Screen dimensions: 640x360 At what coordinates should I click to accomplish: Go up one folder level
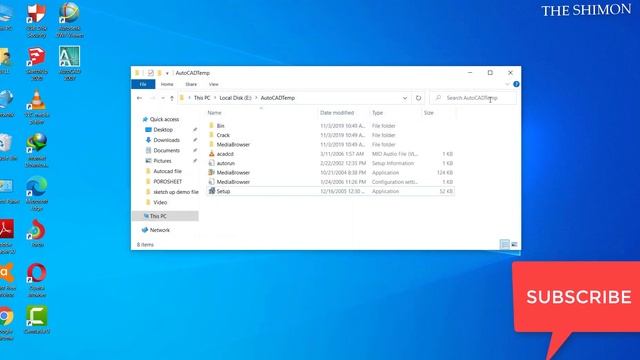pos(172,98)
